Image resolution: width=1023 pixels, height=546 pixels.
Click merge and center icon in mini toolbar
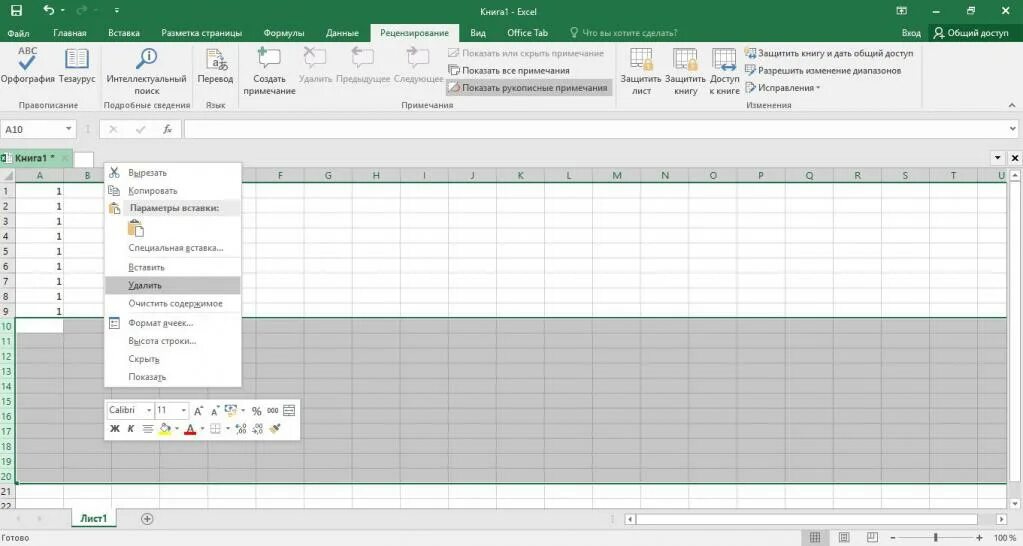(289, 410)
